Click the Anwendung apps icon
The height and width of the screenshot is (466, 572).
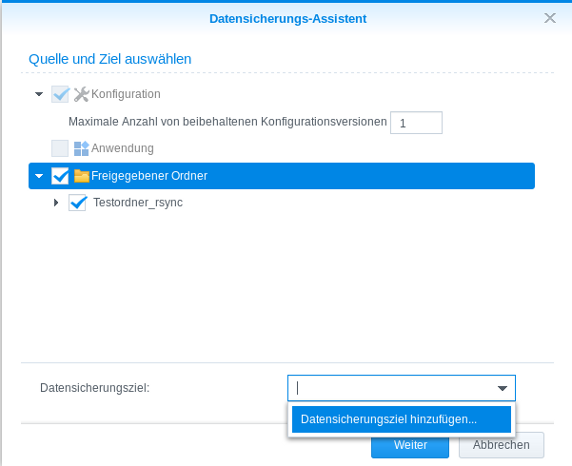coord(81,149)
